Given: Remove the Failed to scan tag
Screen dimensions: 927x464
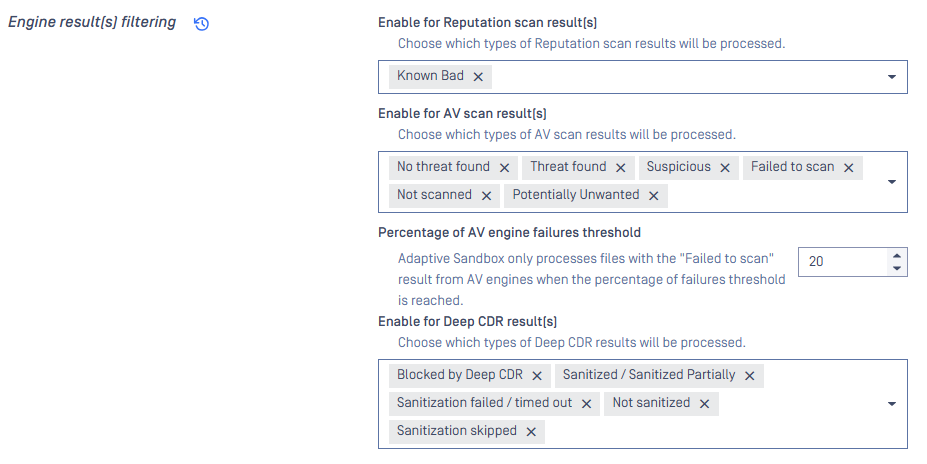Looking at the screenshot, I should coord(848,168).
